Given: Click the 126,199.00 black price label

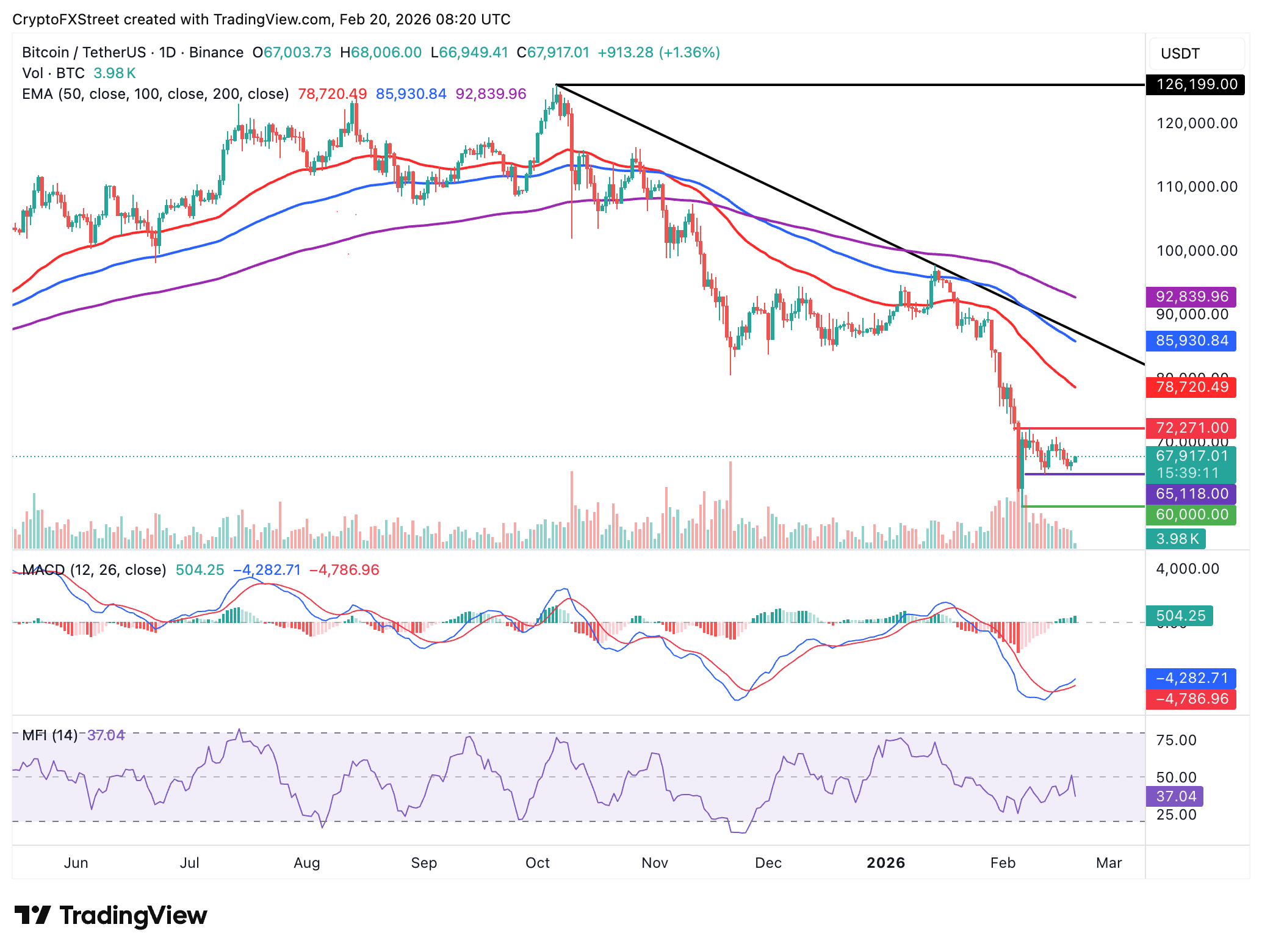Looking at the screenshot, I should click(1195, 84).
